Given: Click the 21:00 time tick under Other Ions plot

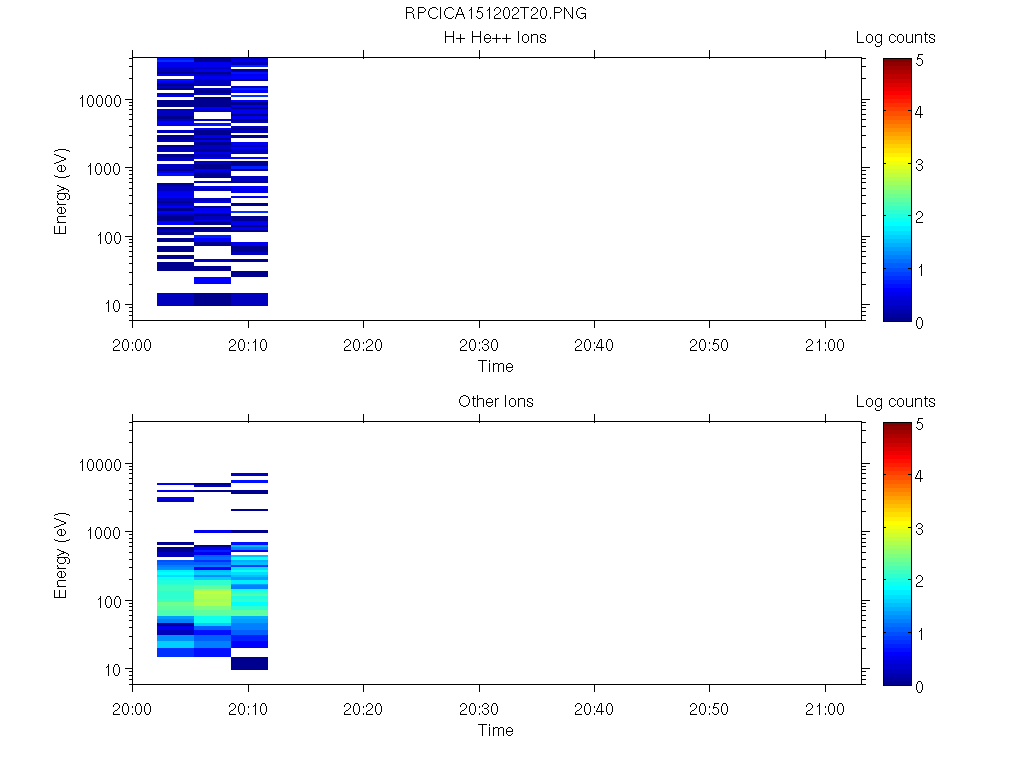Looking at the screenshot, I should tap(825, 709).
